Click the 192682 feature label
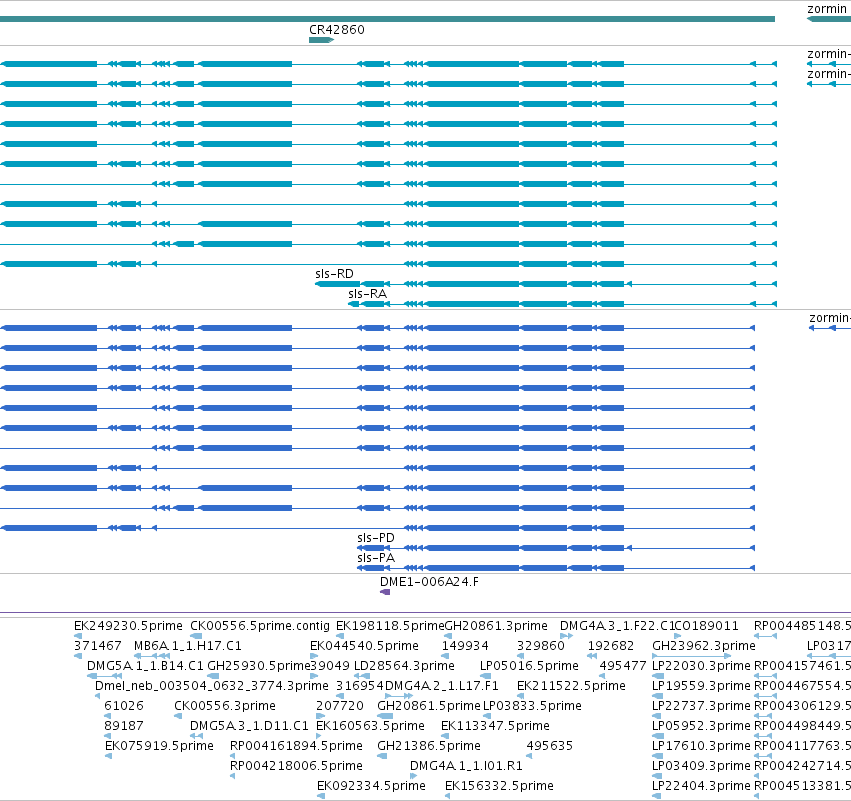Screen dimensions: 851x801 (x=611, y=646)
